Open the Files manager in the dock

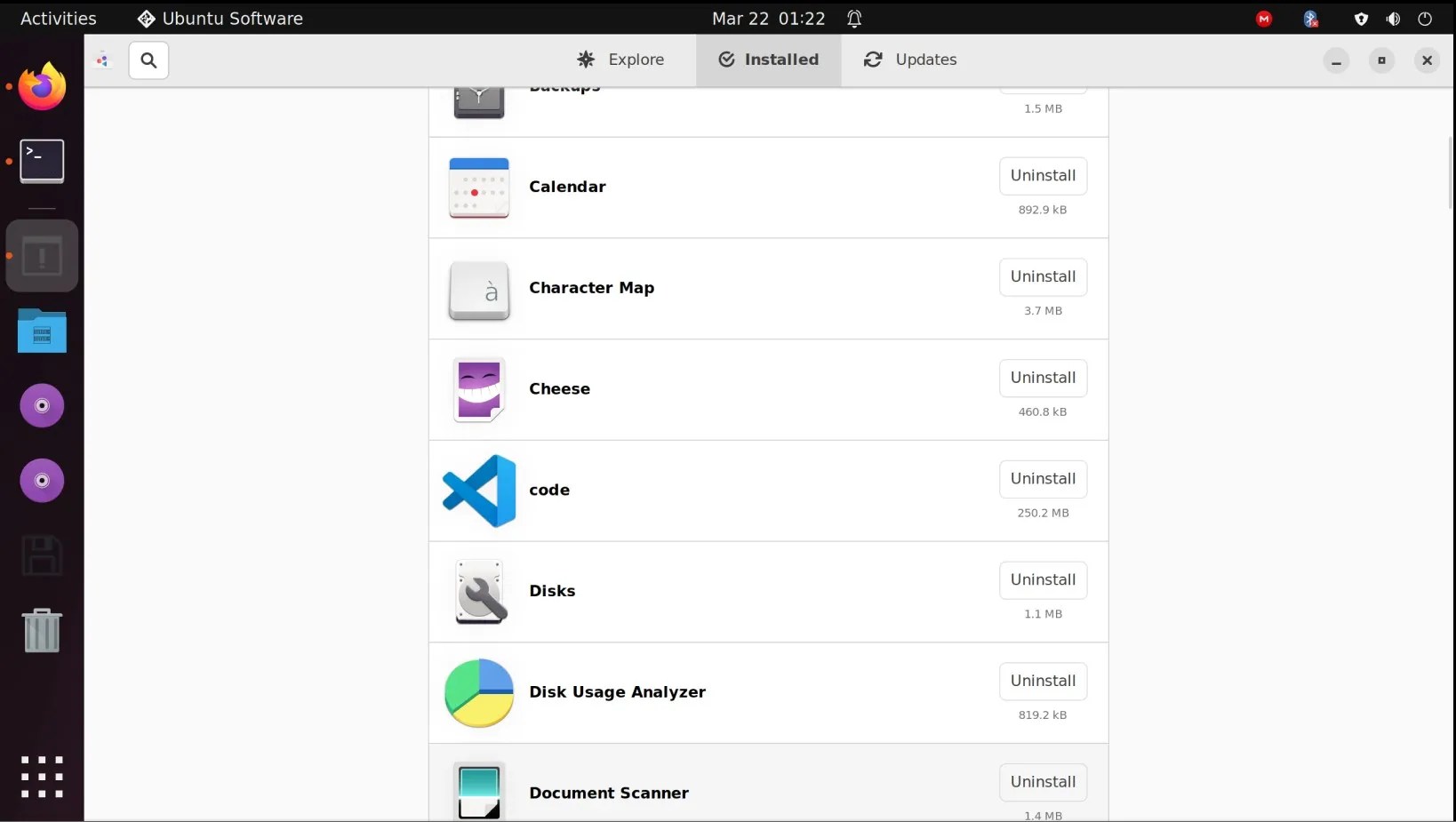click(42, 331)
